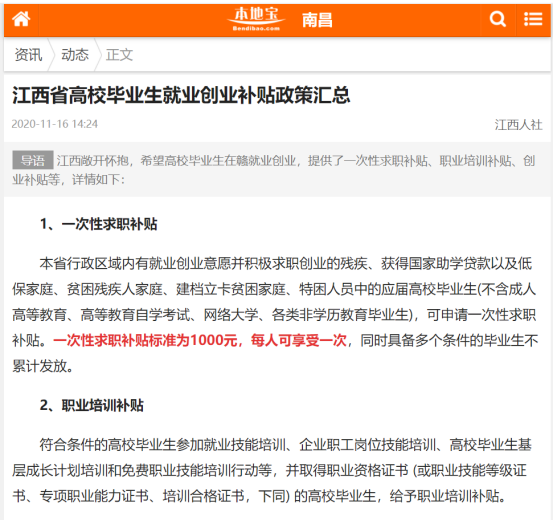Image resolution: width=554 pixels, height=520 pixels.
Task: Click the 江西人社 source label
Action: pyautogui.click(x=518, y=125)
